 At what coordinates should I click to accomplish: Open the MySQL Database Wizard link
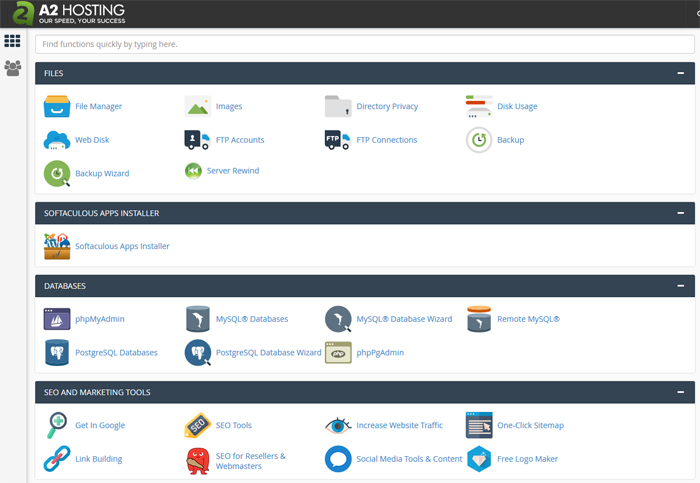click(404, 319)
